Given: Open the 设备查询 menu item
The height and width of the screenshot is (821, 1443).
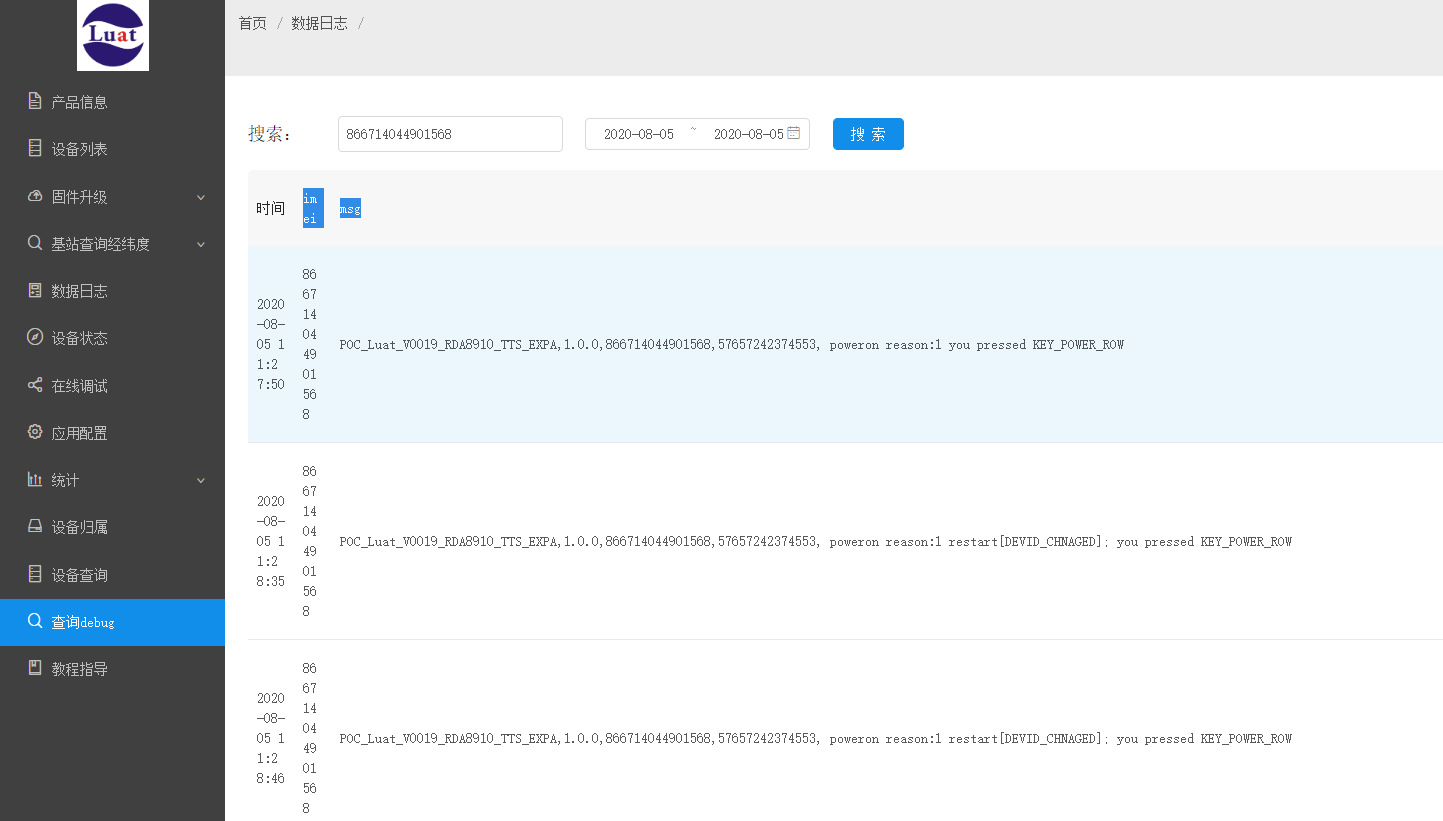Looking at the screenshot, I should 112,575.
